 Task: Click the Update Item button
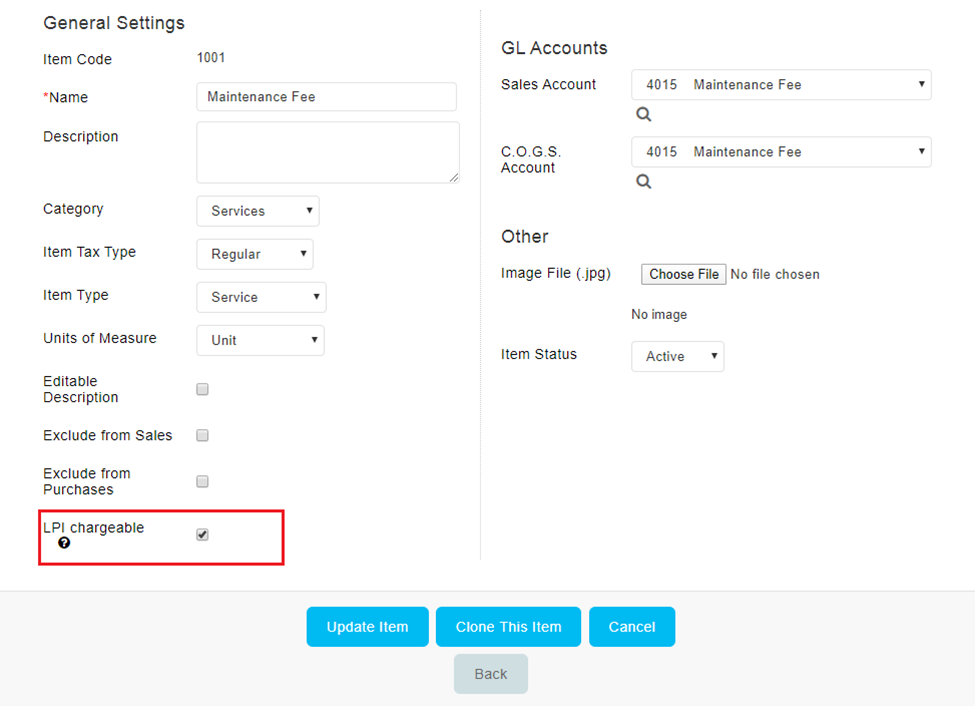[x=367, y=627]
